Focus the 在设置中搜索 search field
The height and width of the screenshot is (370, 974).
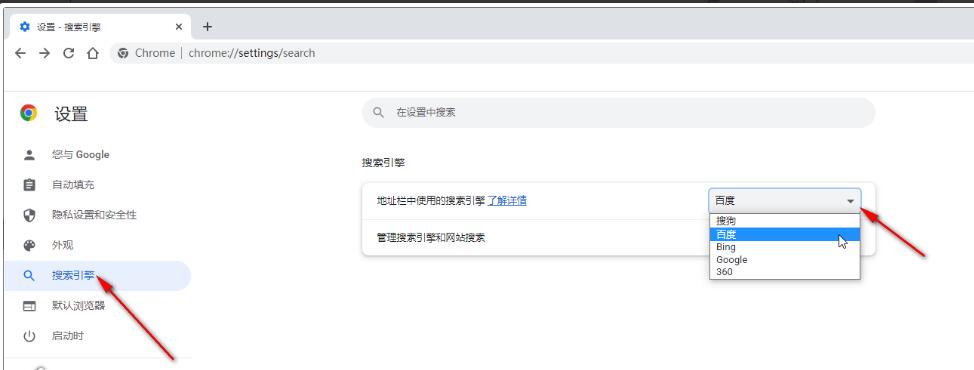click(618, 112)
